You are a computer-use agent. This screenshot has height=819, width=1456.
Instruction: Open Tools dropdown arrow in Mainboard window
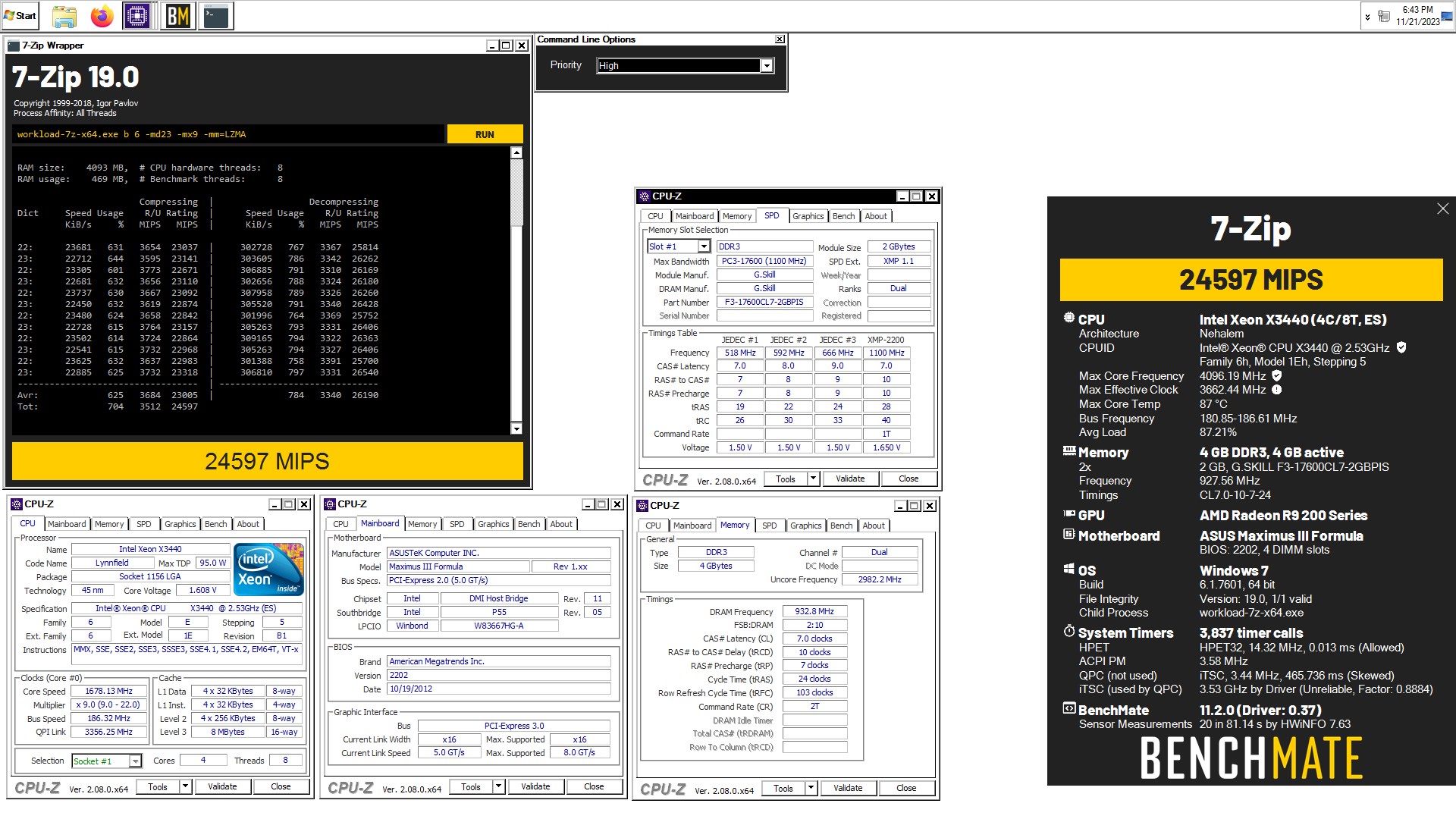pos(498,786)
